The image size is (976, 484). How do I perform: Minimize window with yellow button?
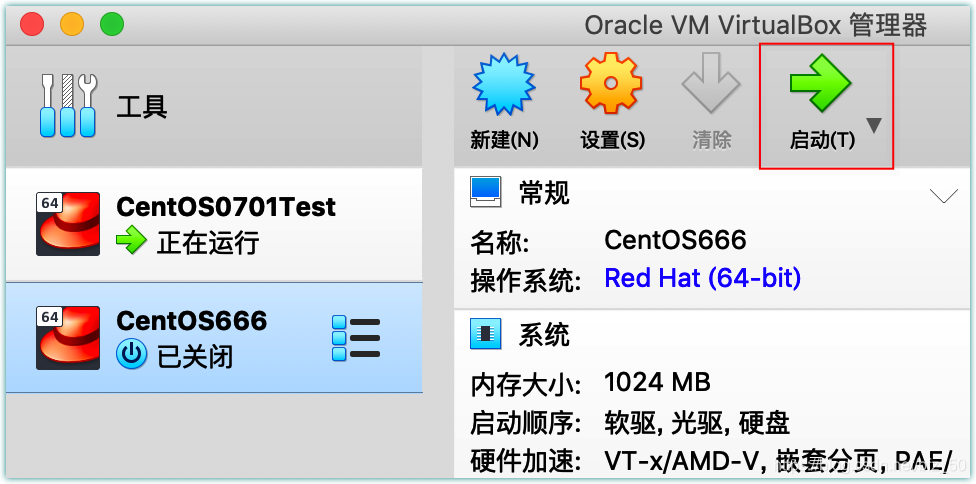coord(72,24)
